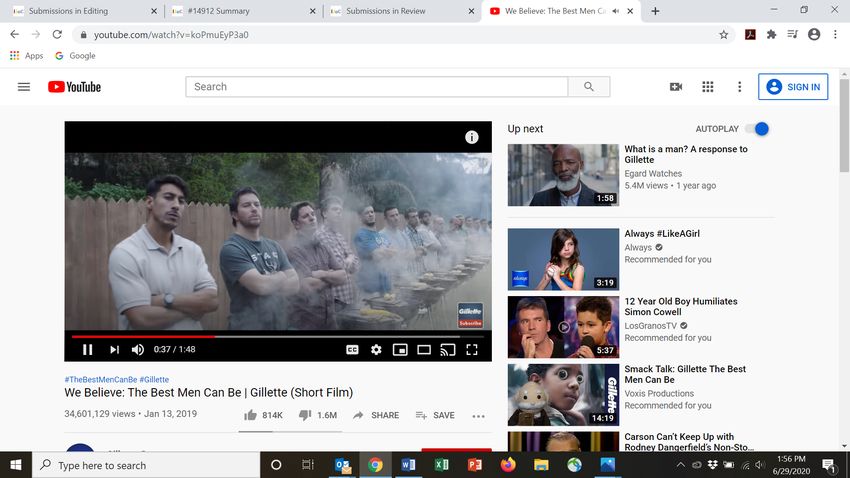The image size is (850, 478).
Task: Open PowerPoint from the taskbar
Action: click(474, 465)
